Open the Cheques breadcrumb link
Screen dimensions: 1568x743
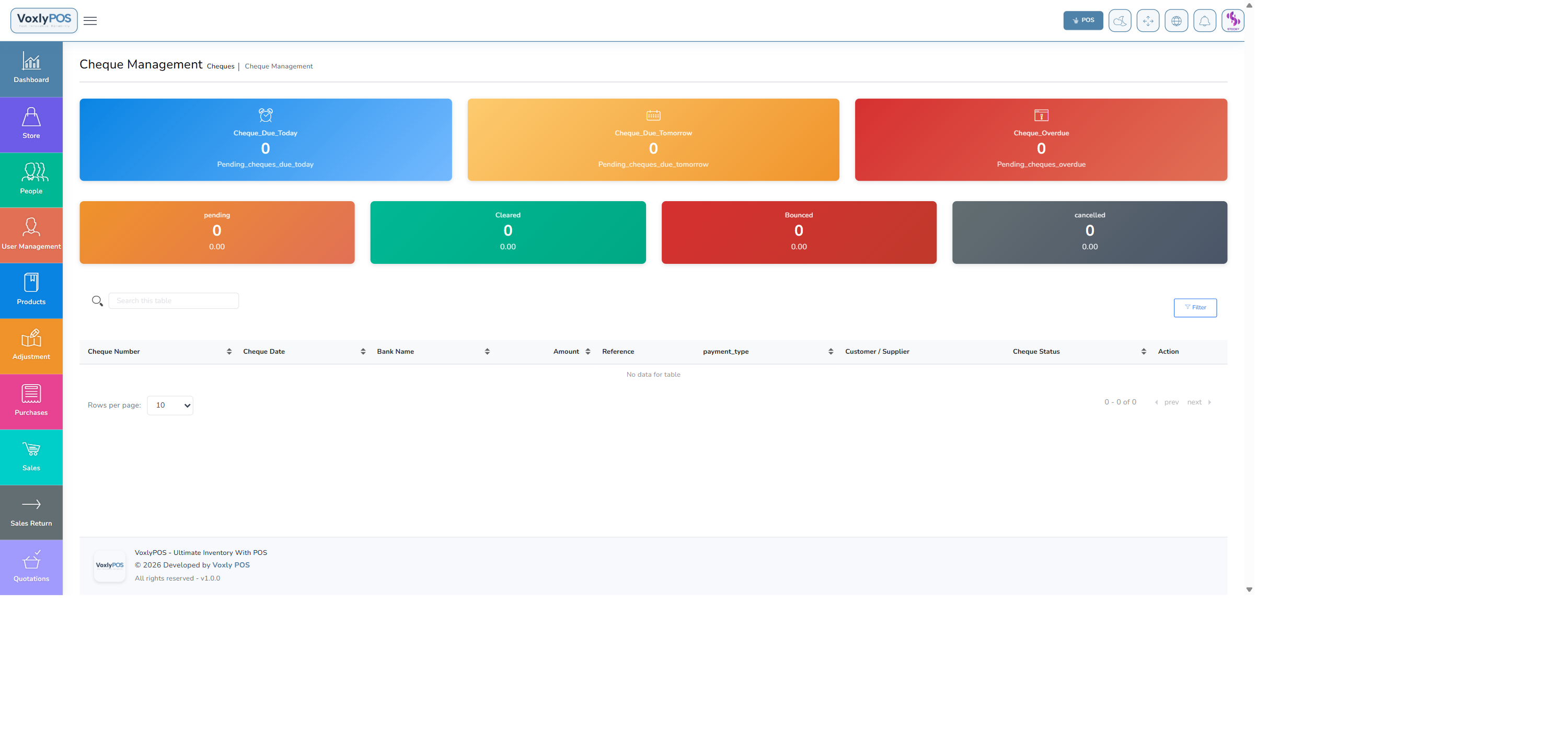click(221, 66)
